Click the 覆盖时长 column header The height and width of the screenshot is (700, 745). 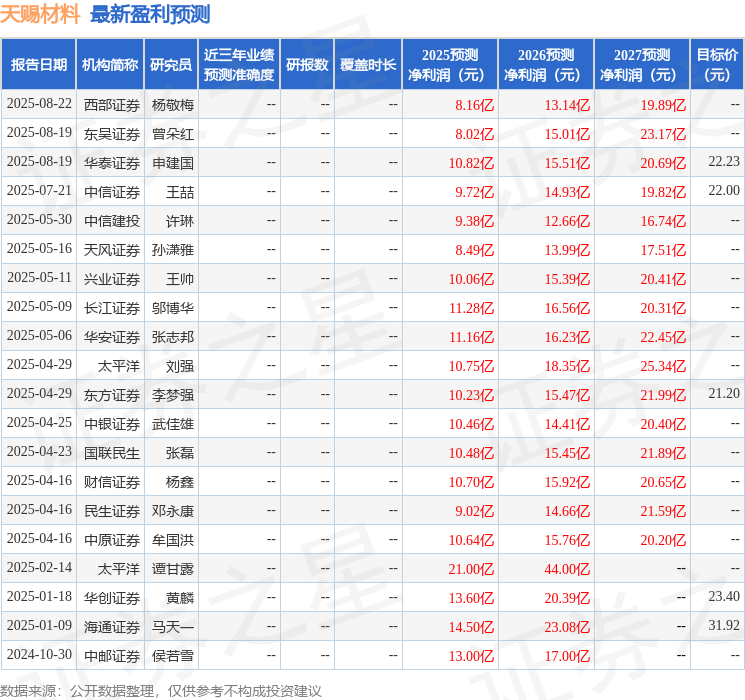[367, 65]
